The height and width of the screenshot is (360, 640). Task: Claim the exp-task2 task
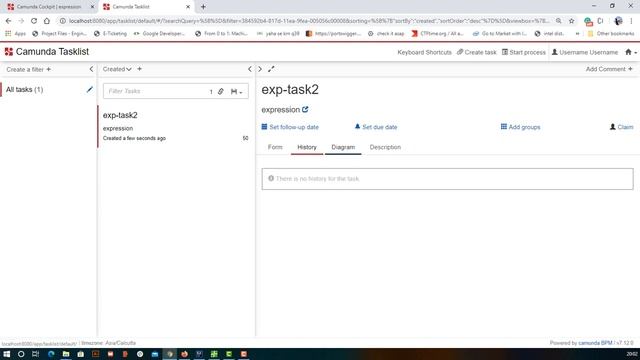(x=621, y=127)
